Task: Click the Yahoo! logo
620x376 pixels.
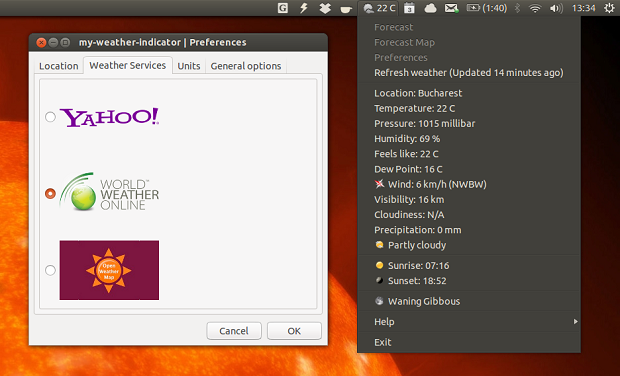Action: (109, 117)
